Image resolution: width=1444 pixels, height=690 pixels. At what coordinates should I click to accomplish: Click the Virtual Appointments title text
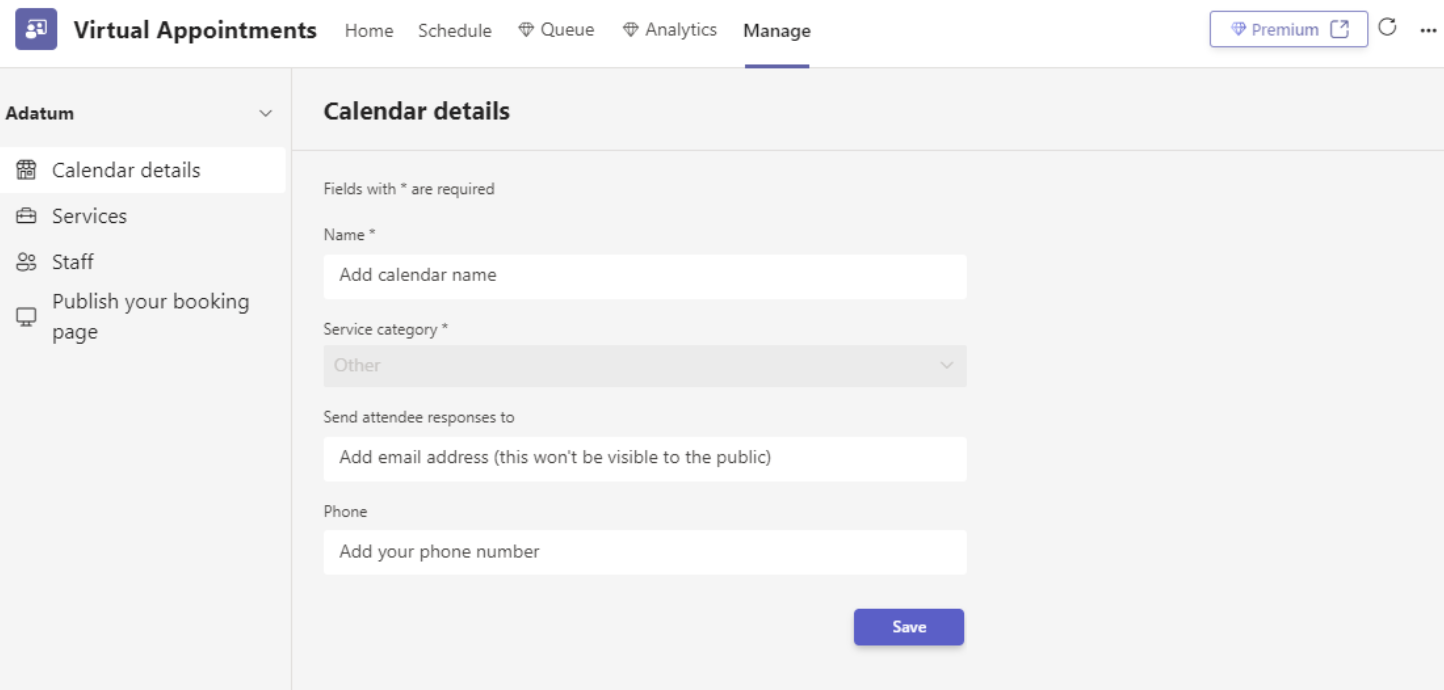[195, 30]
